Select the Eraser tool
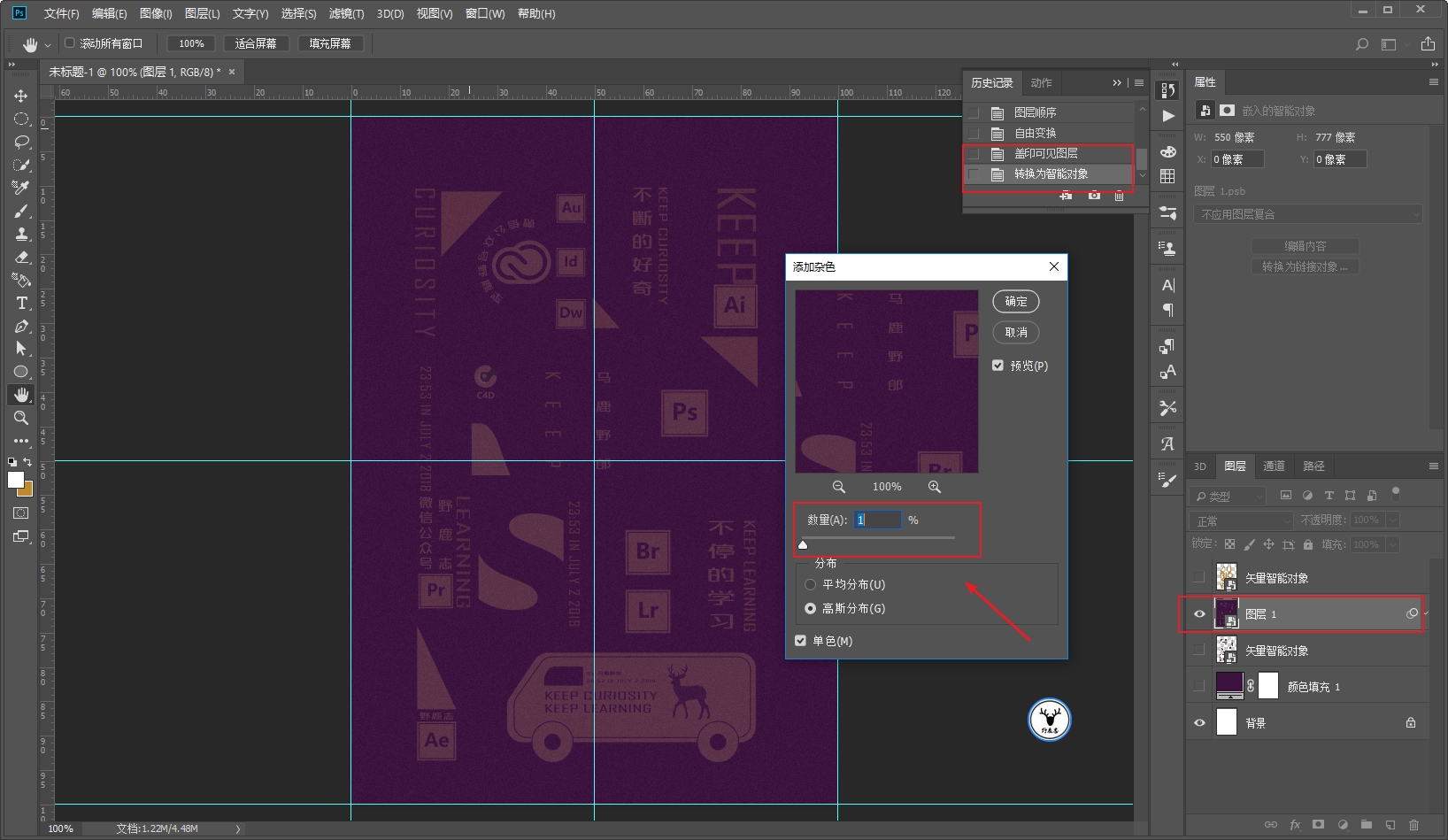Image resolution: width=1448 pixels, height=840 pixels. pyautogui.click(x=21, y=257)
